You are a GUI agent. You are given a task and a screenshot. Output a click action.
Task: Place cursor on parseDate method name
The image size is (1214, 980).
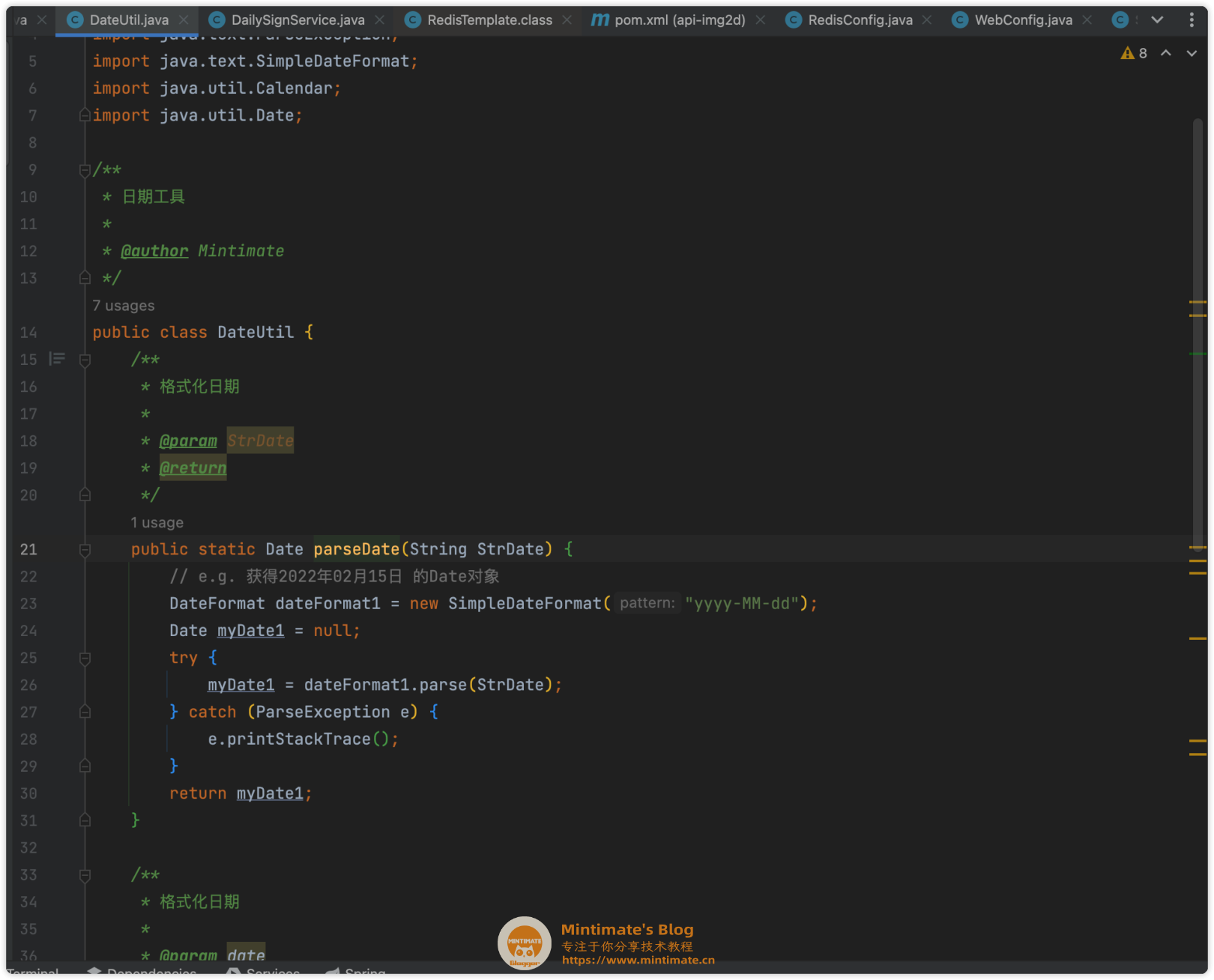click(x=357, y=549)
